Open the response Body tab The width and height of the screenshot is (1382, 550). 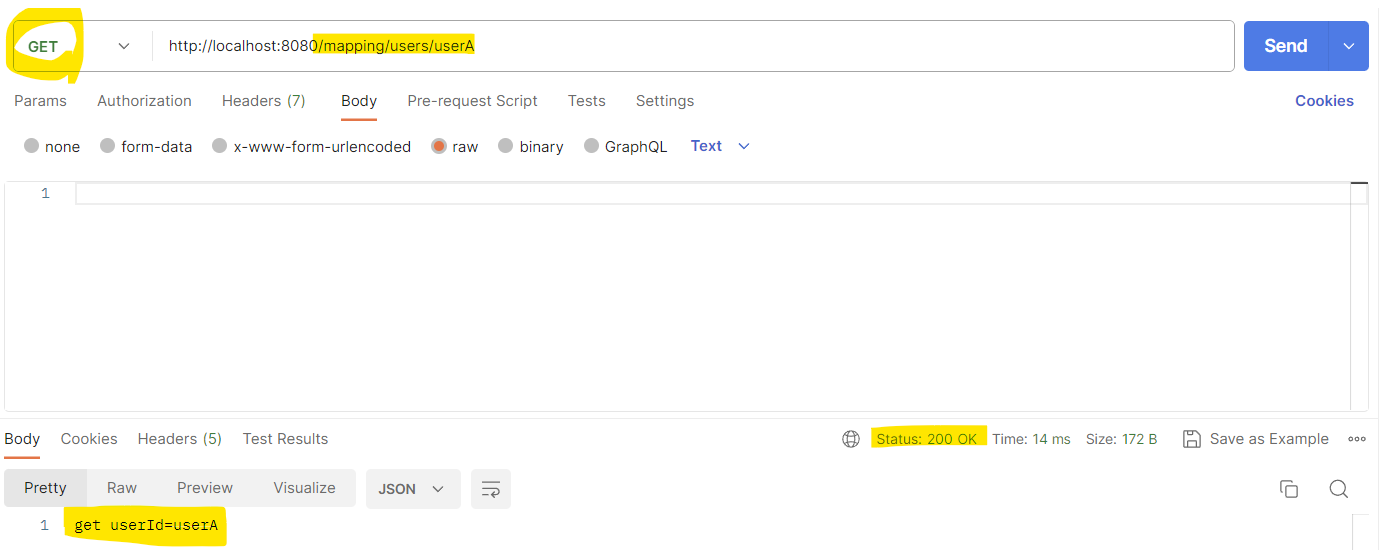[x=22, y=439]
